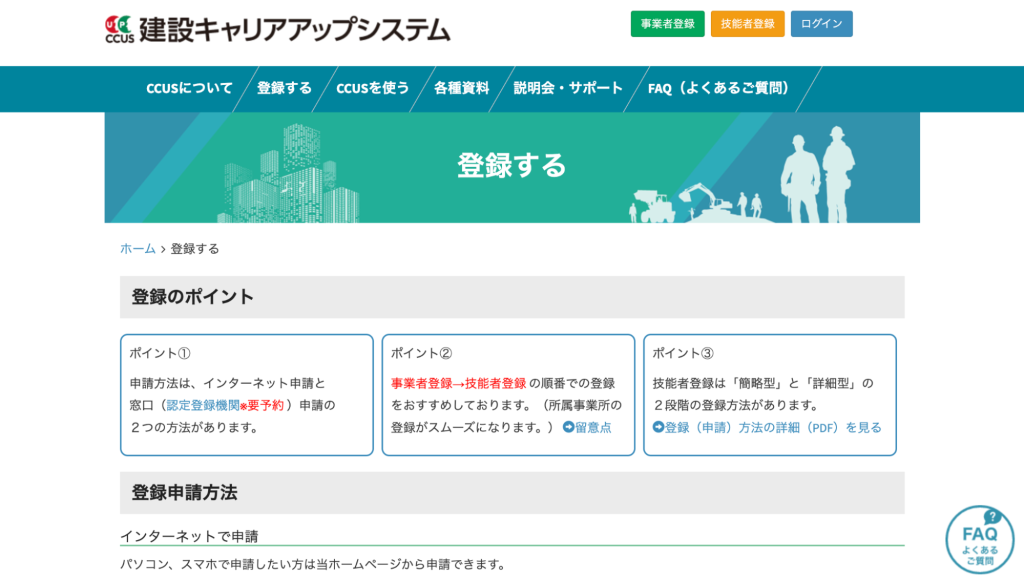1024x578 pixels.
Task: Open 登録（申請）方法の詳細（PDF）を見る link
Action: [x=773, y=428]
